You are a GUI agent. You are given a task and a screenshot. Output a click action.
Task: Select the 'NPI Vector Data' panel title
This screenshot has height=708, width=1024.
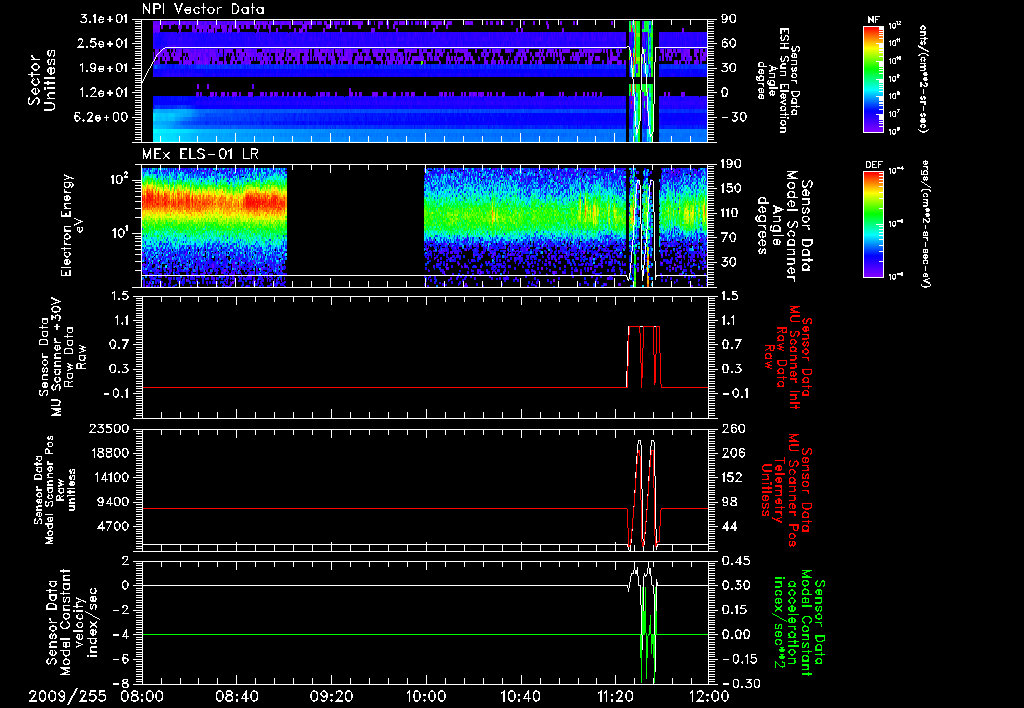tap(203, 9)
